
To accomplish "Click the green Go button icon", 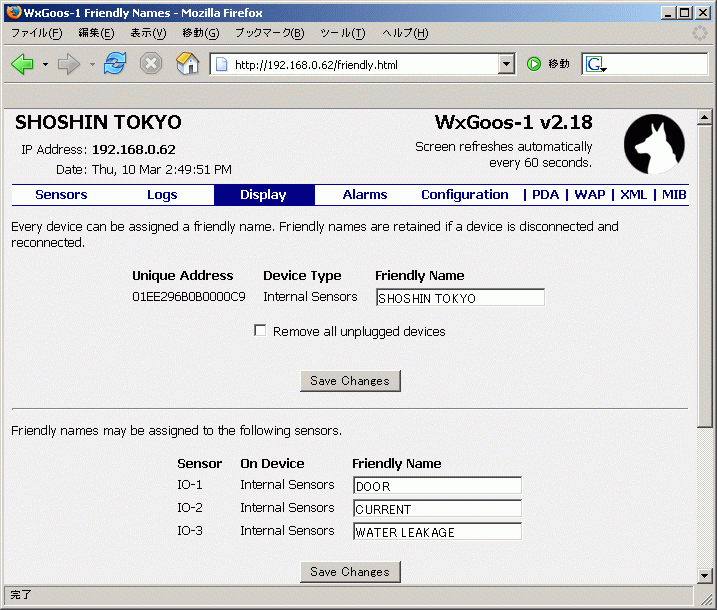I will [534, 64].
